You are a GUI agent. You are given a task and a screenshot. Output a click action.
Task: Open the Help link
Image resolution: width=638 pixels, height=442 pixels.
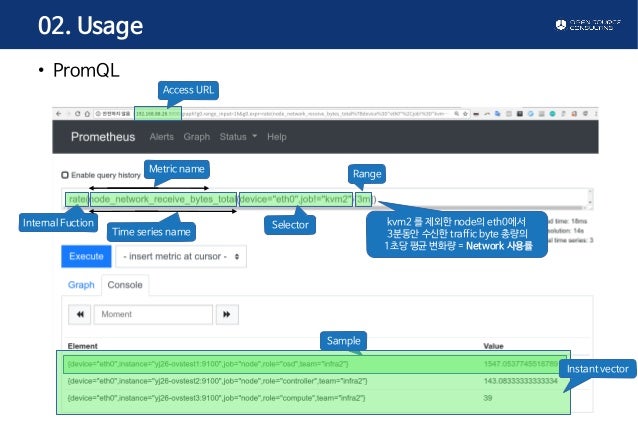[277, 137]
